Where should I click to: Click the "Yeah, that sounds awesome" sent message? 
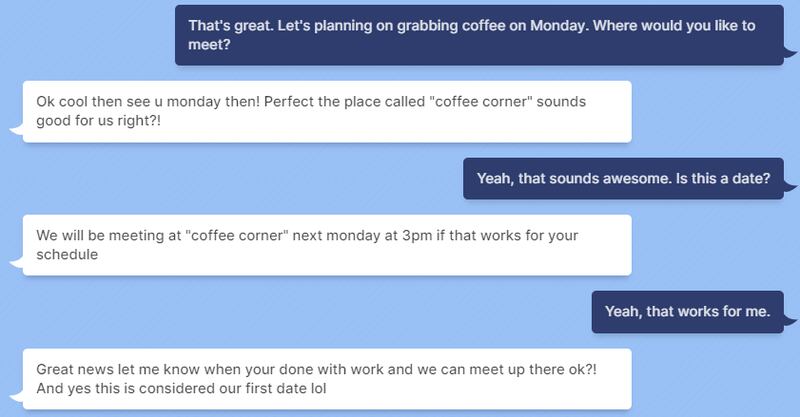point(622,179)
